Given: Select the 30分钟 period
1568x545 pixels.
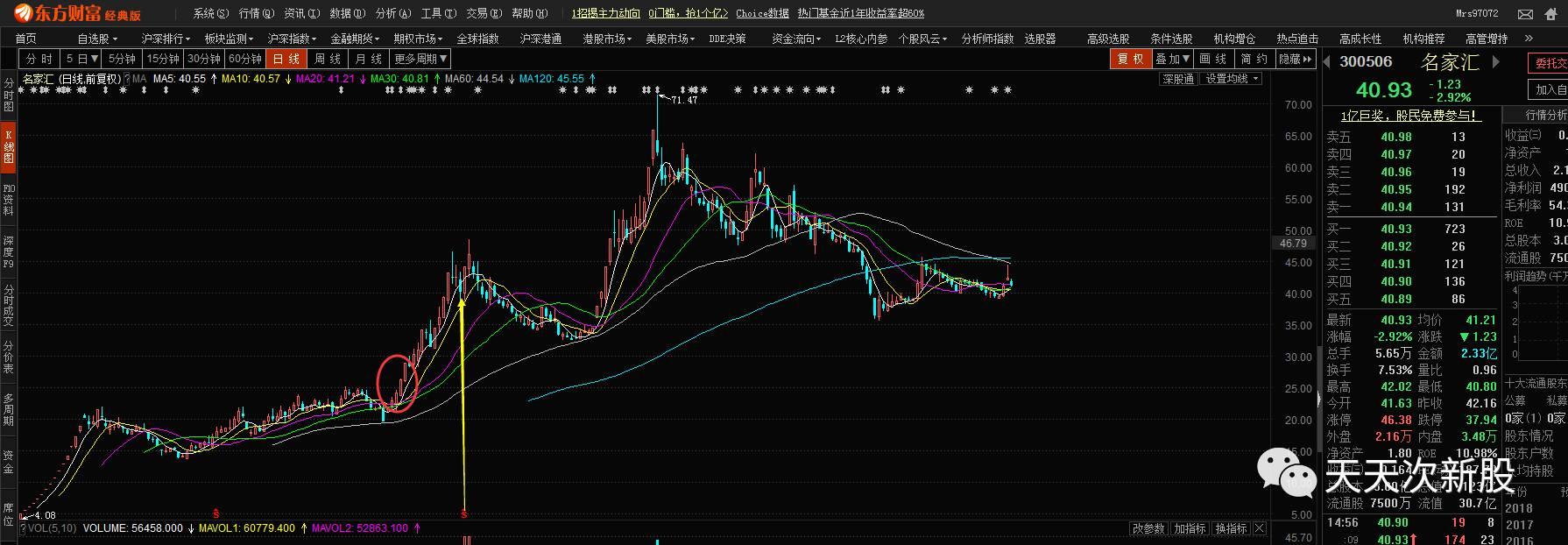Looking at the screenshot, I should [x=203, y=59].
